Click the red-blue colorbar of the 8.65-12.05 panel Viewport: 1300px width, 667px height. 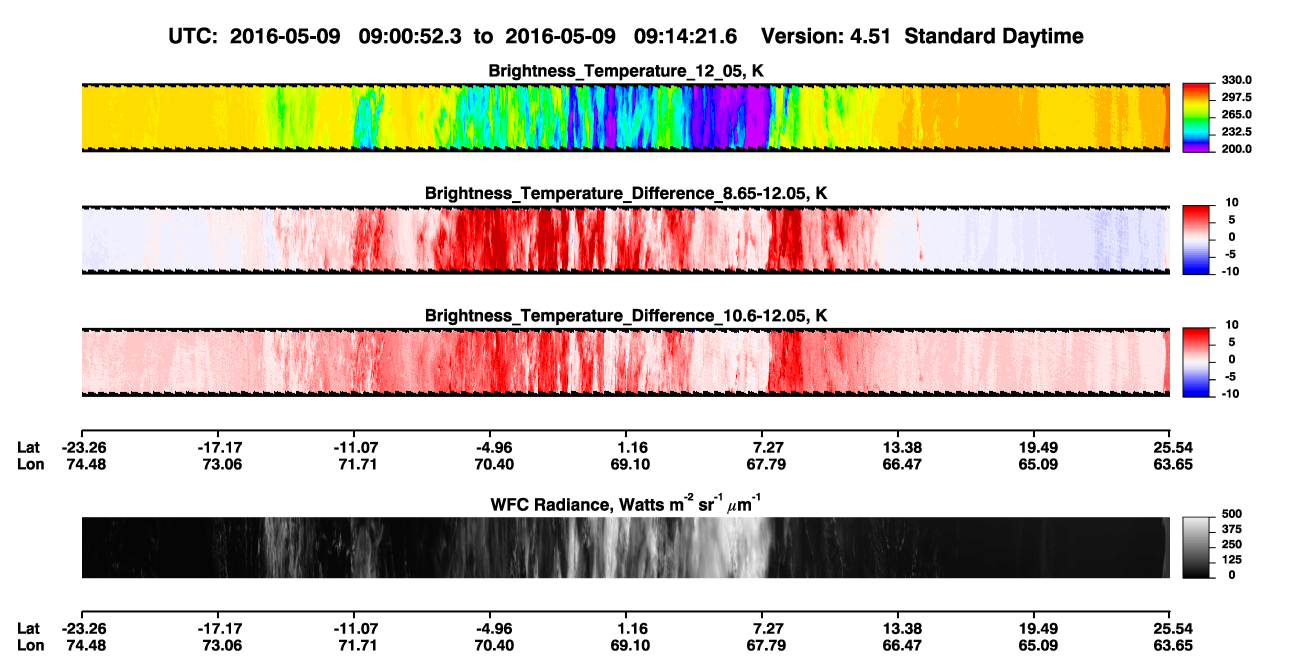[x=1197, y=240]
